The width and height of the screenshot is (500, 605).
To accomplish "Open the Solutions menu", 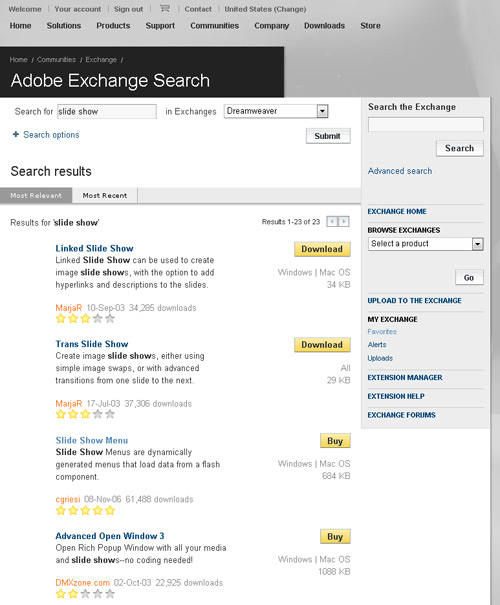I will click(x=64, y=25).
